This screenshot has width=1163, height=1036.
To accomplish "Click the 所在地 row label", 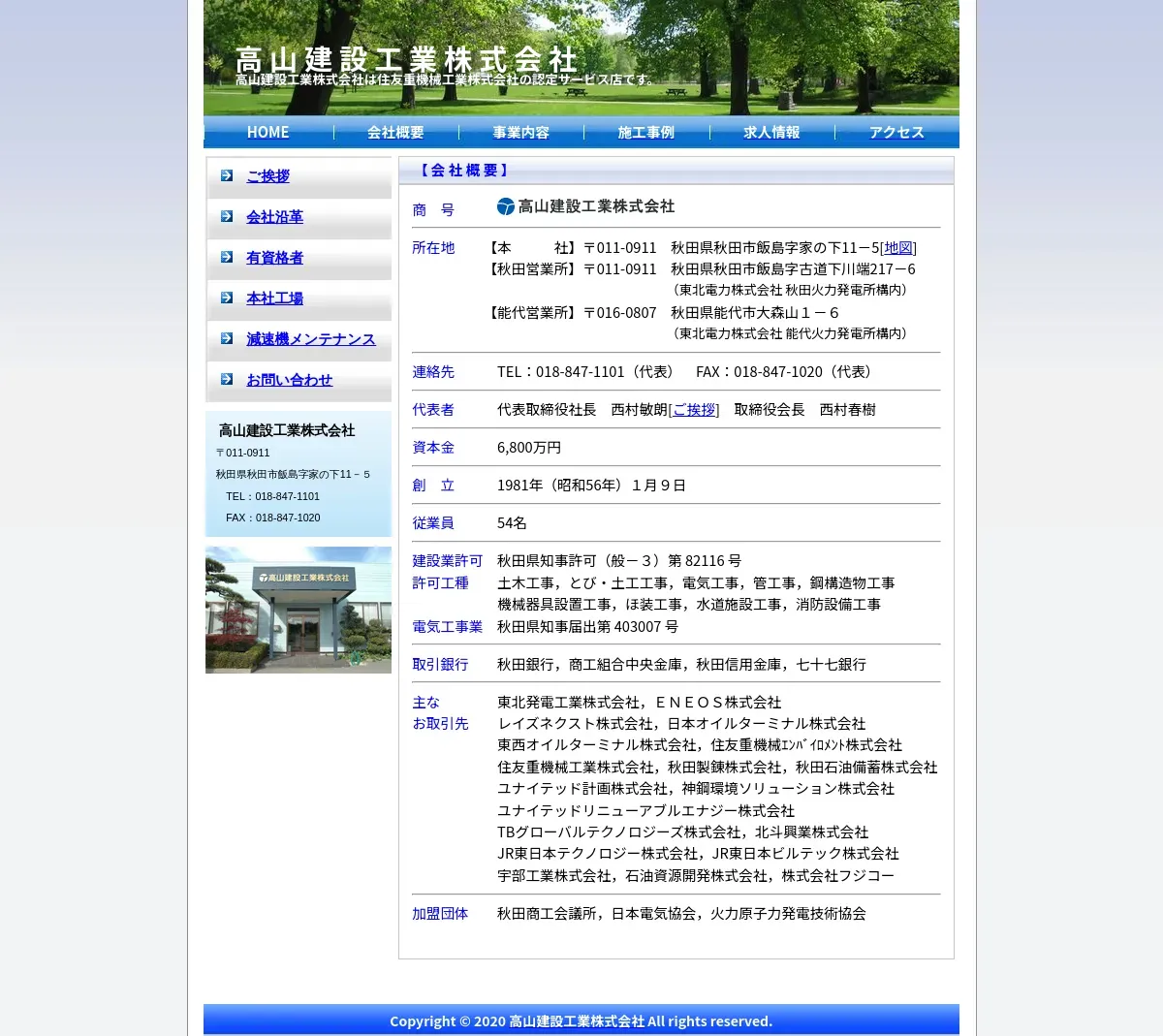I will (433, 247).
